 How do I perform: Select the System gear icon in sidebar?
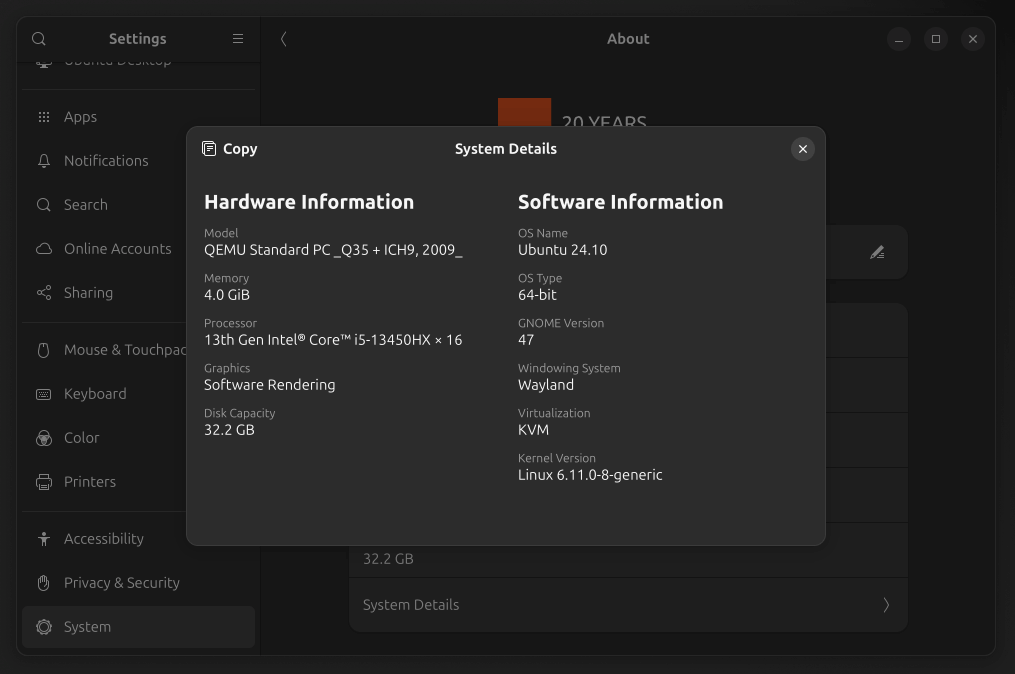point(44,626)
